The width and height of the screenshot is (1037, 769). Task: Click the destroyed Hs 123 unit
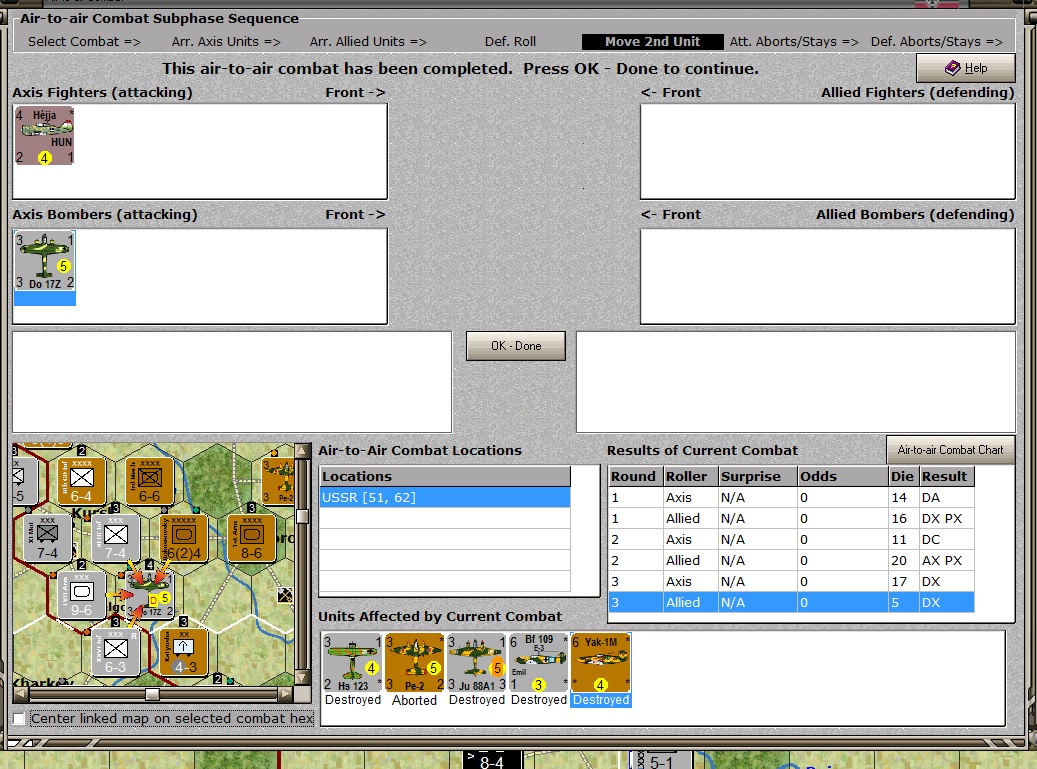click(353, 663)
